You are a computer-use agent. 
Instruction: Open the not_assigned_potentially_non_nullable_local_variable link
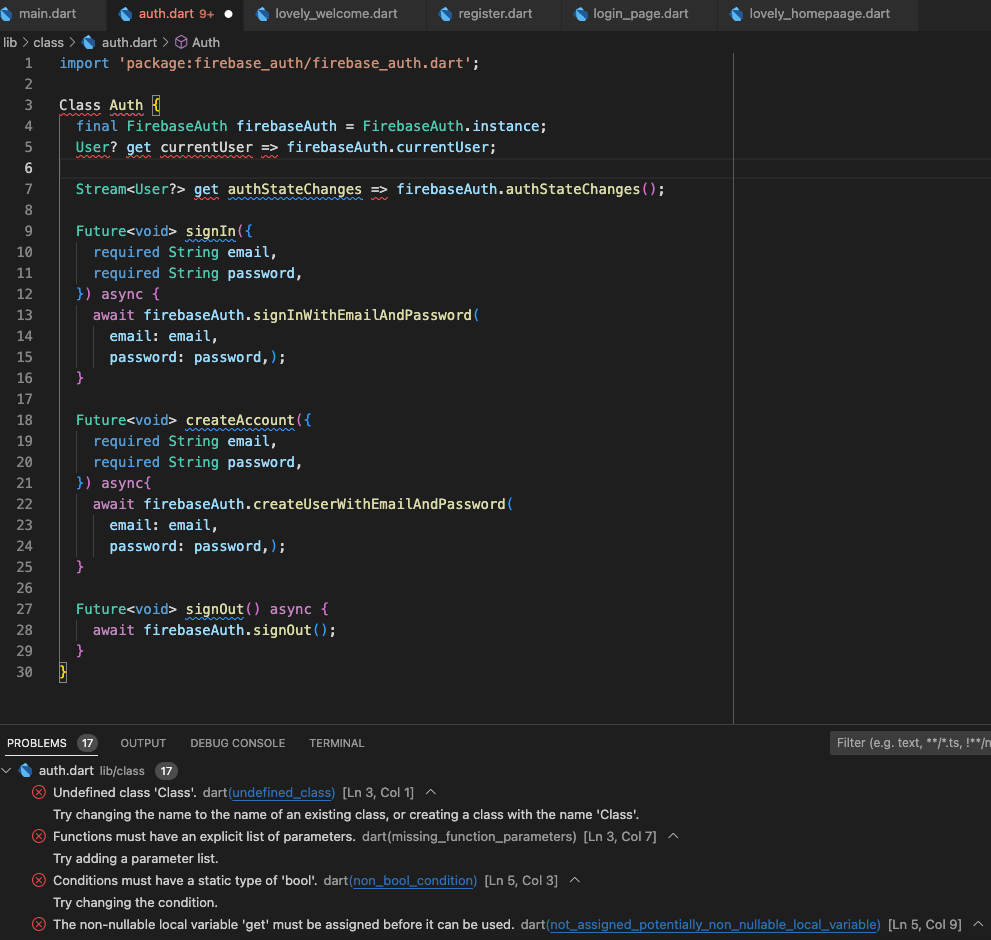(714, 924)
